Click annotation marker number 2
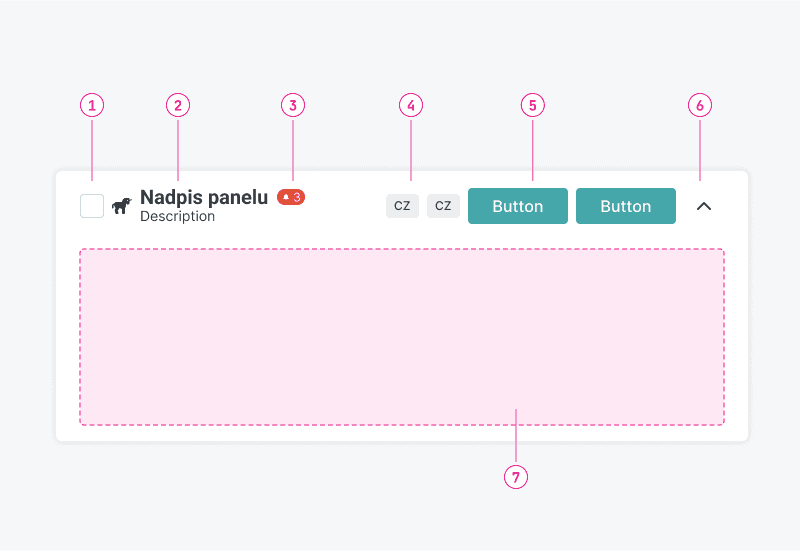This screenshot has height=551, width=800. (x=177, y=105)
